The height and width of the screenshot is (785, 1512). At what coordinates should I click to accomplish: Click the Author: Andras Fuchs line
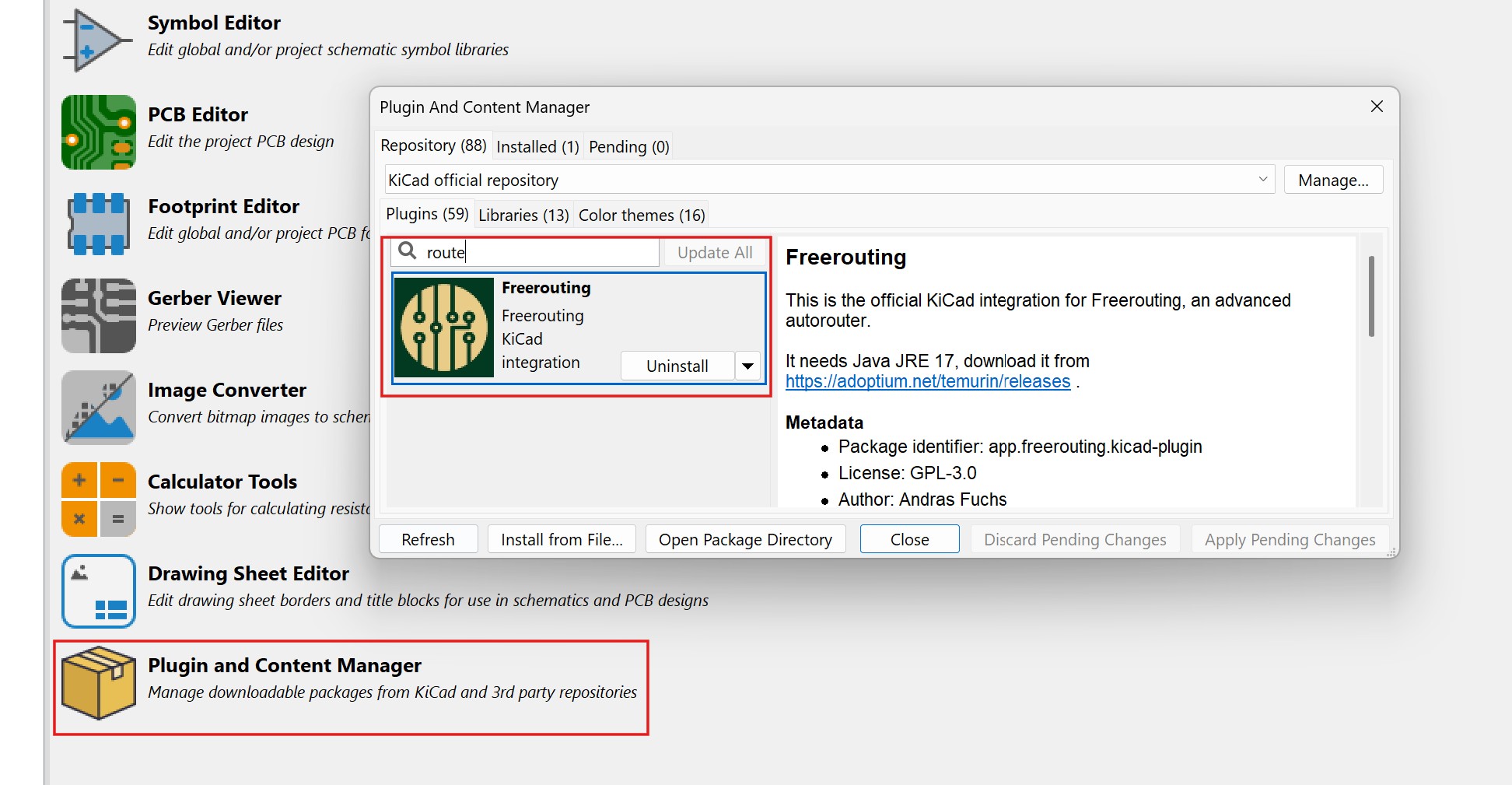[922, 499]
